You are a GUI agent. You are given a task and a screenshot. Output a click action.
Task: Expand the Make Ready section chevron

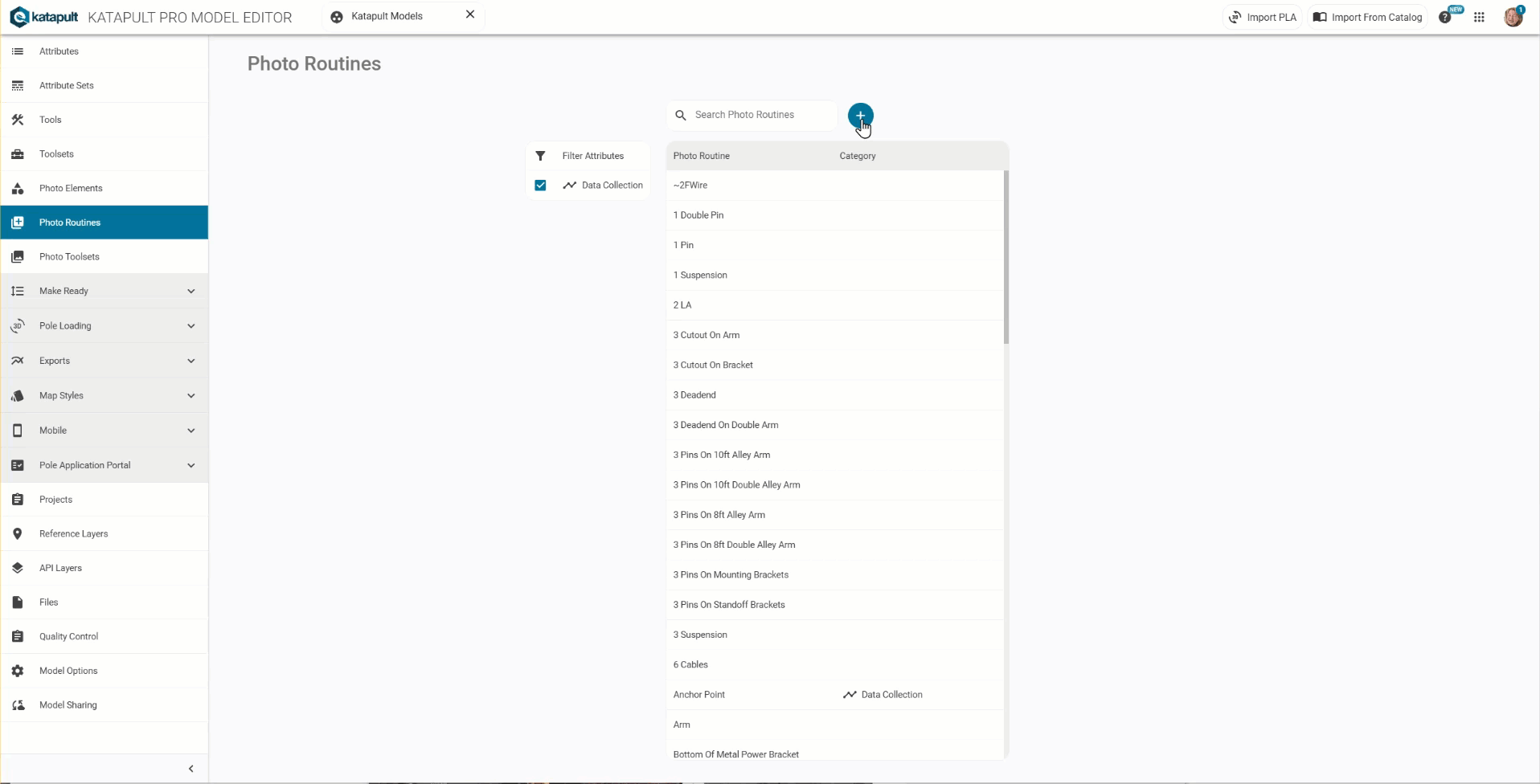(191, 292)
